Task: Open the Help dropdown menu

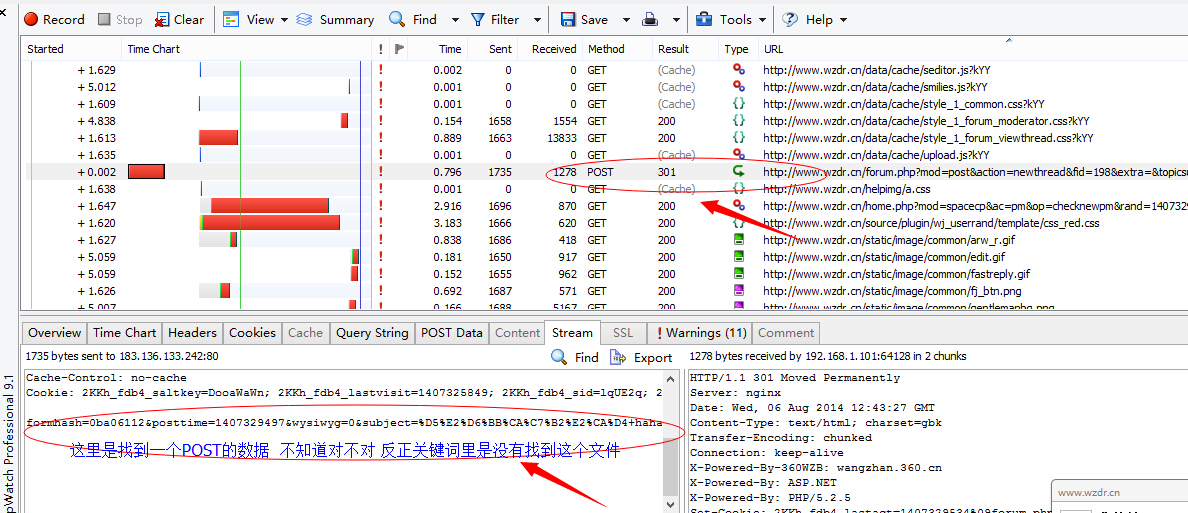Action: 813,19
